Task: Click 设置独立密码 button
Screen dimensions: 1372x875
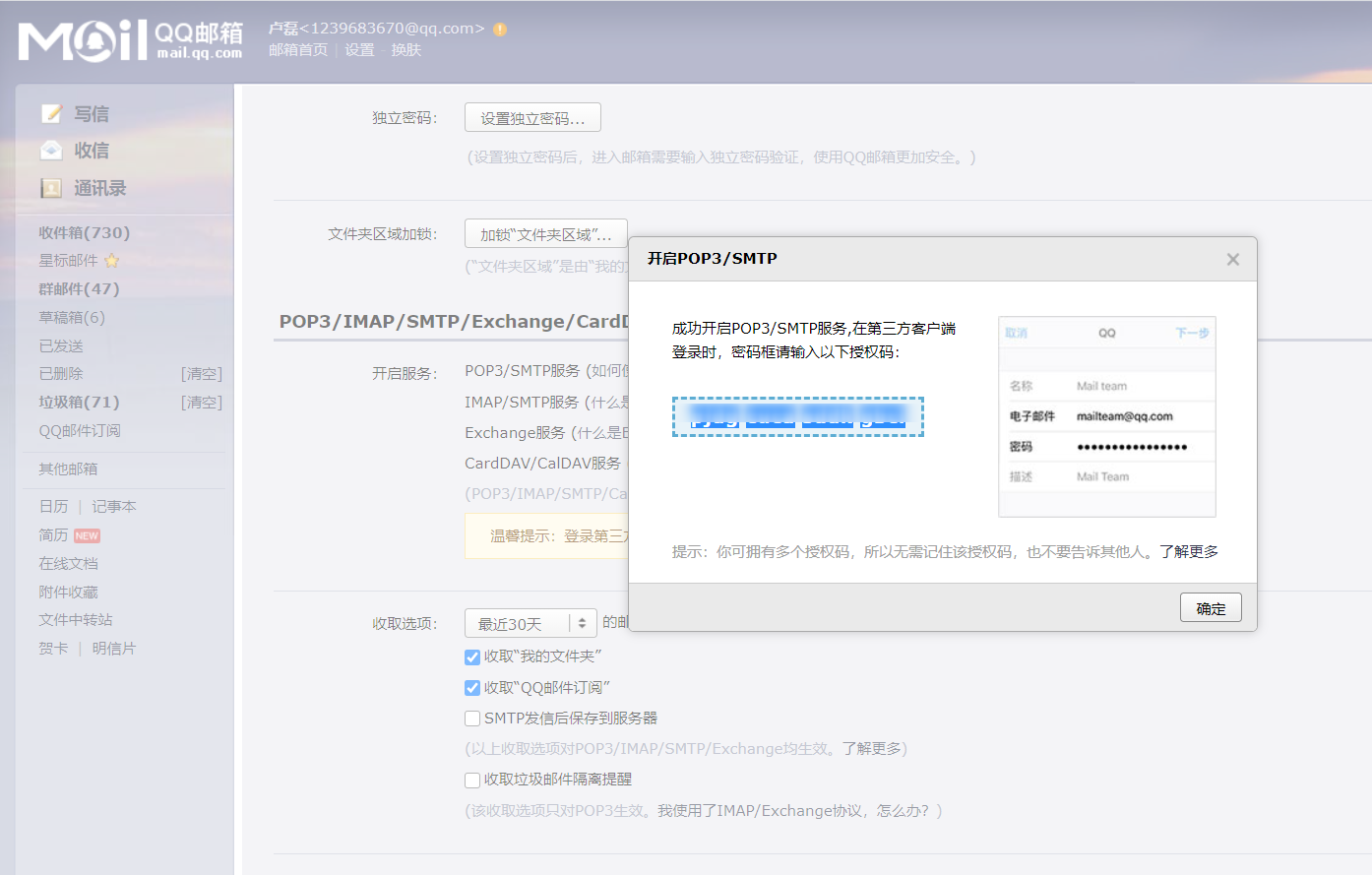Action: click(x=532, y=118)
